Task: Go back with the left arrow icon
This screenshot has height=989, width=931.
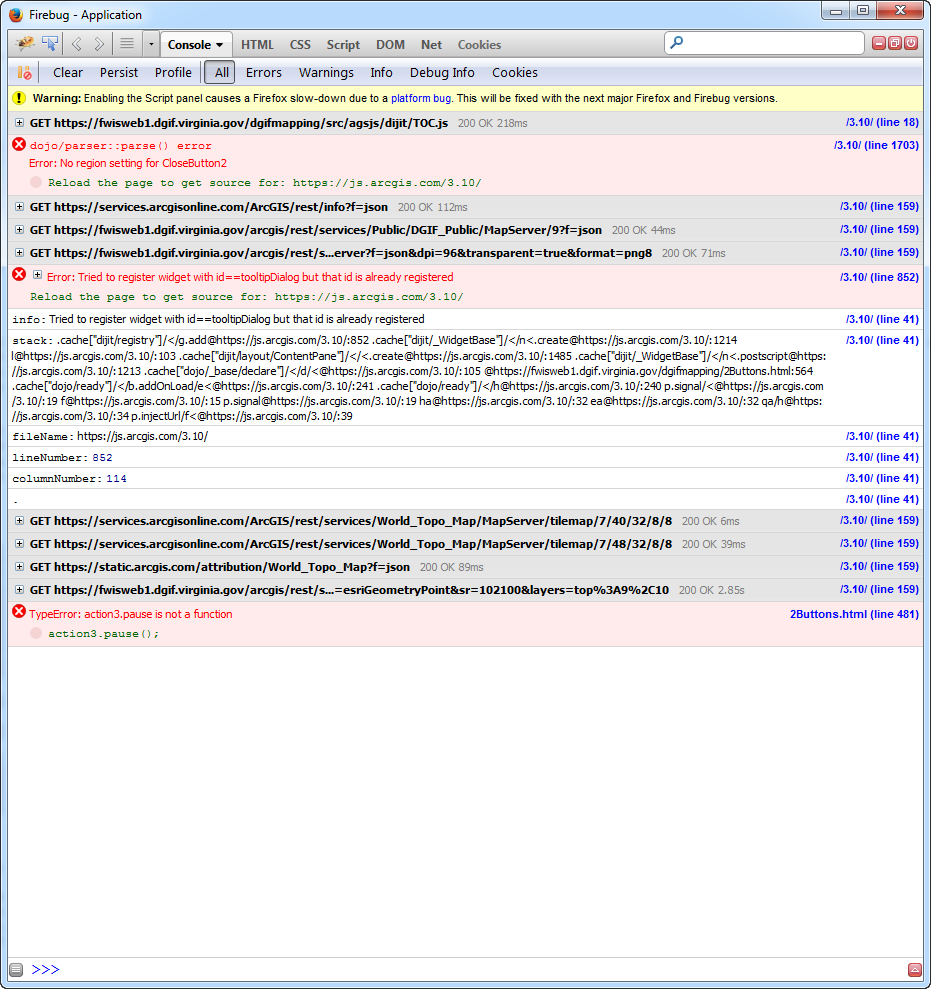Action: click(x=77, y=44)
